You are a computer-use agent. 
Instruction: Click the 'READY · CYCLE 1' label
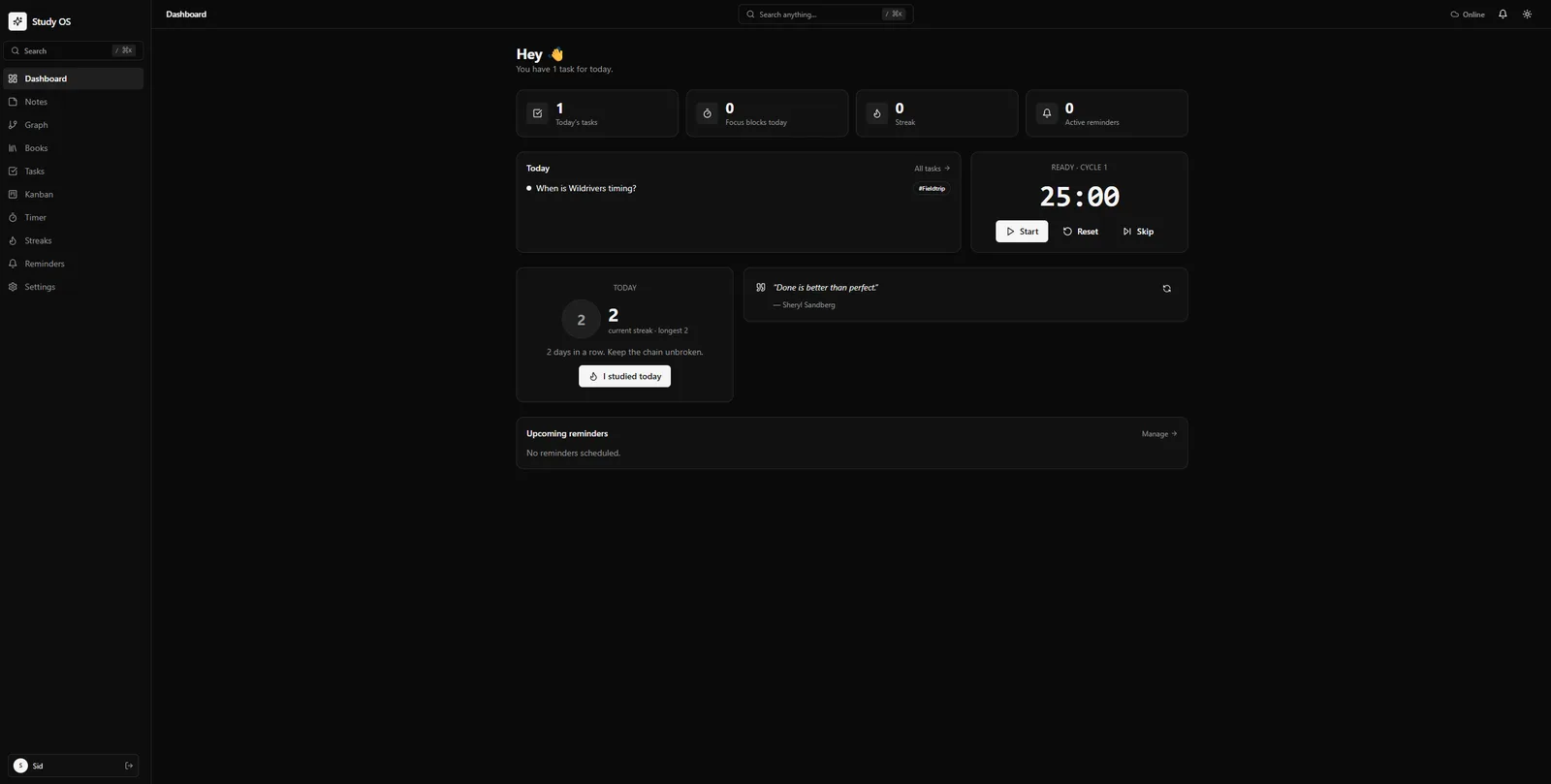pos(1079,168)
